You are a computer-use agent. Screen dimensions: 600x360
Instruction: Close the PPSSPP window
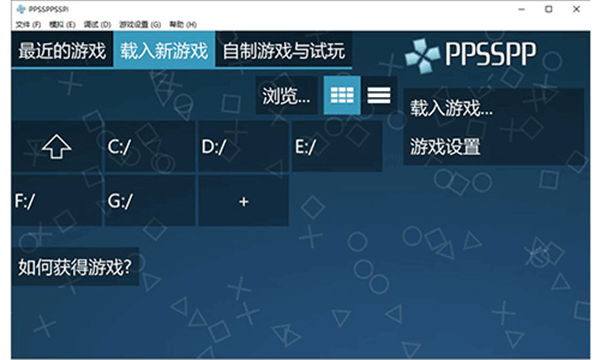pyautogui.click(x=576, y=9)
